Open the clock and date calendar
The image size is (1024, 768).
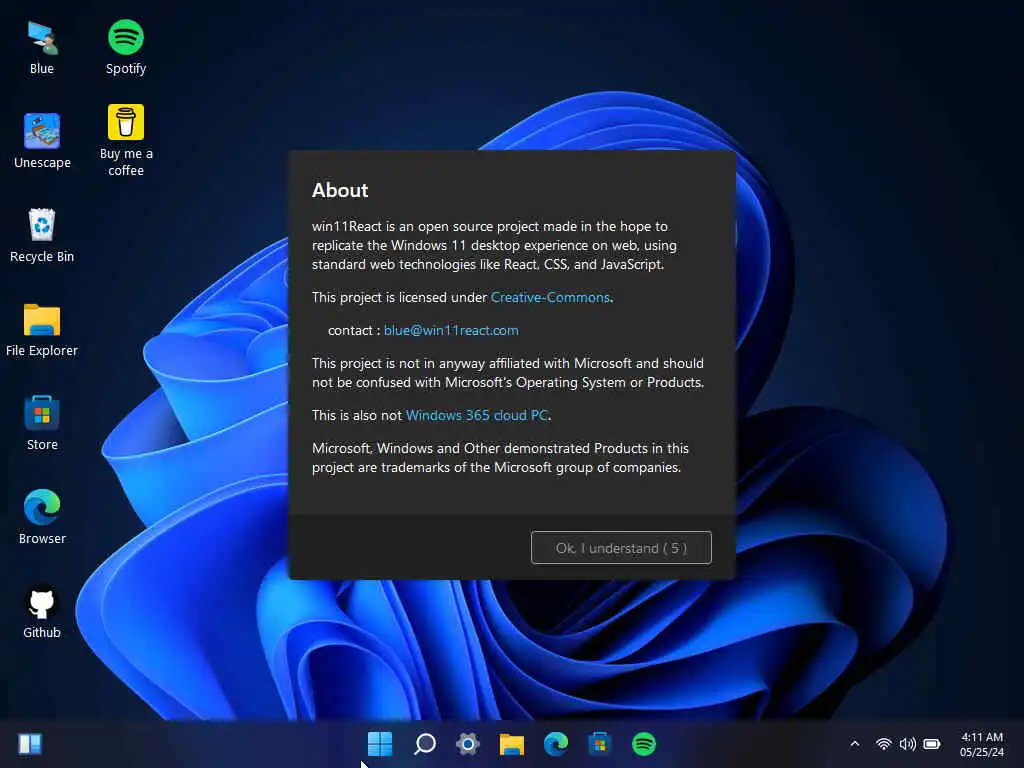coord(982,744)
